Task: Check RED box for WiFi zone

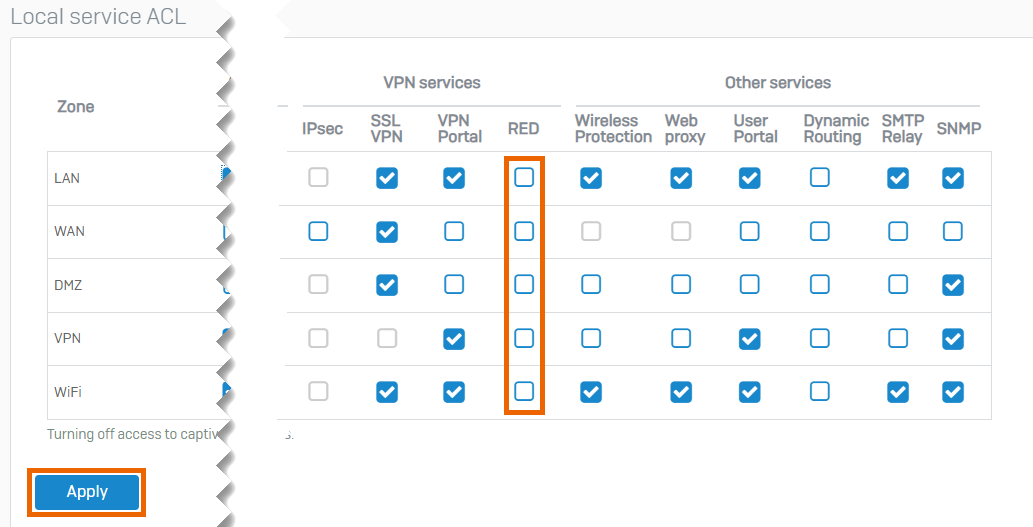Action: click(x=524, y=392)
